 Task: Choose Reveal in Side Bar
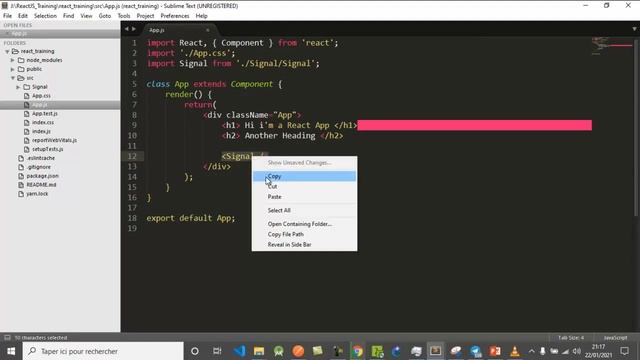click(x=304, y=244)
